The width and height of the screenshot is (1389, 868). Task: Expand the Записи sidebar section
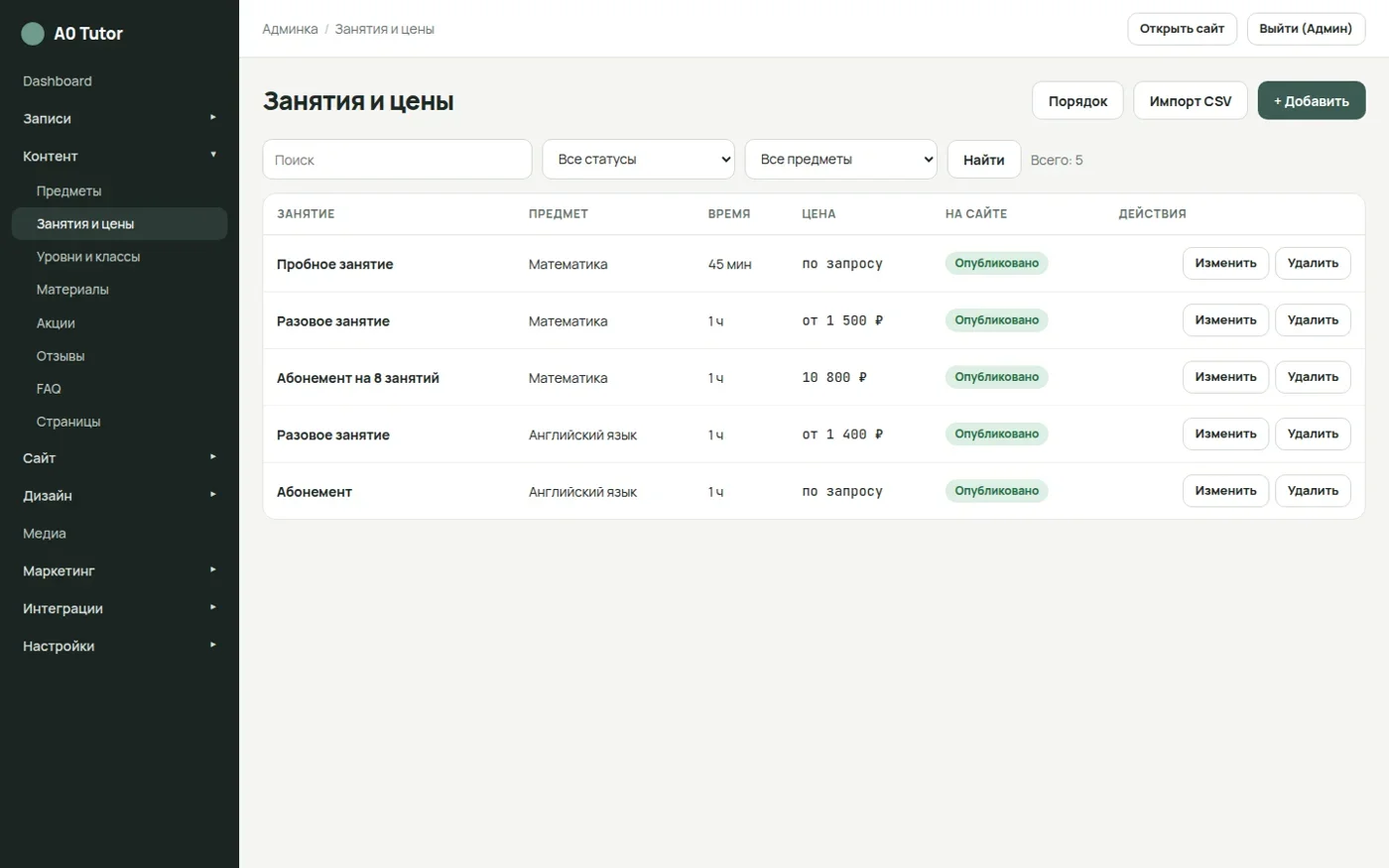tap(119, 118)
